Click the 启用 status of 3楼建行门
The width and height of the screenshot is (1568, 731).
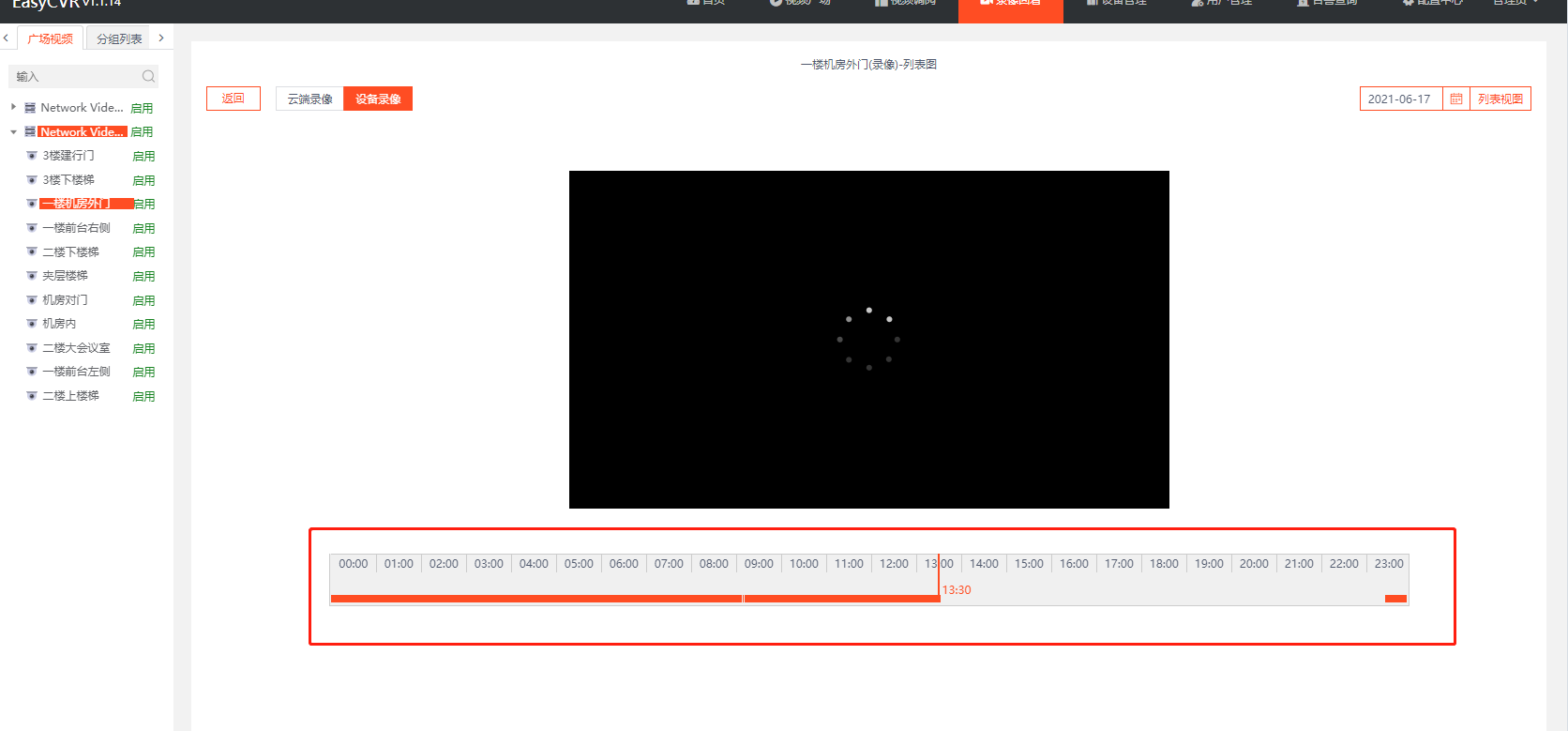pos(143,156)
